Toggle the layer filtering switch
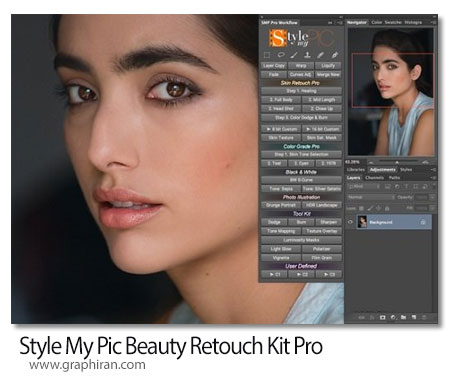The width and height of the screenshot is (450, 379). (434, 187)
